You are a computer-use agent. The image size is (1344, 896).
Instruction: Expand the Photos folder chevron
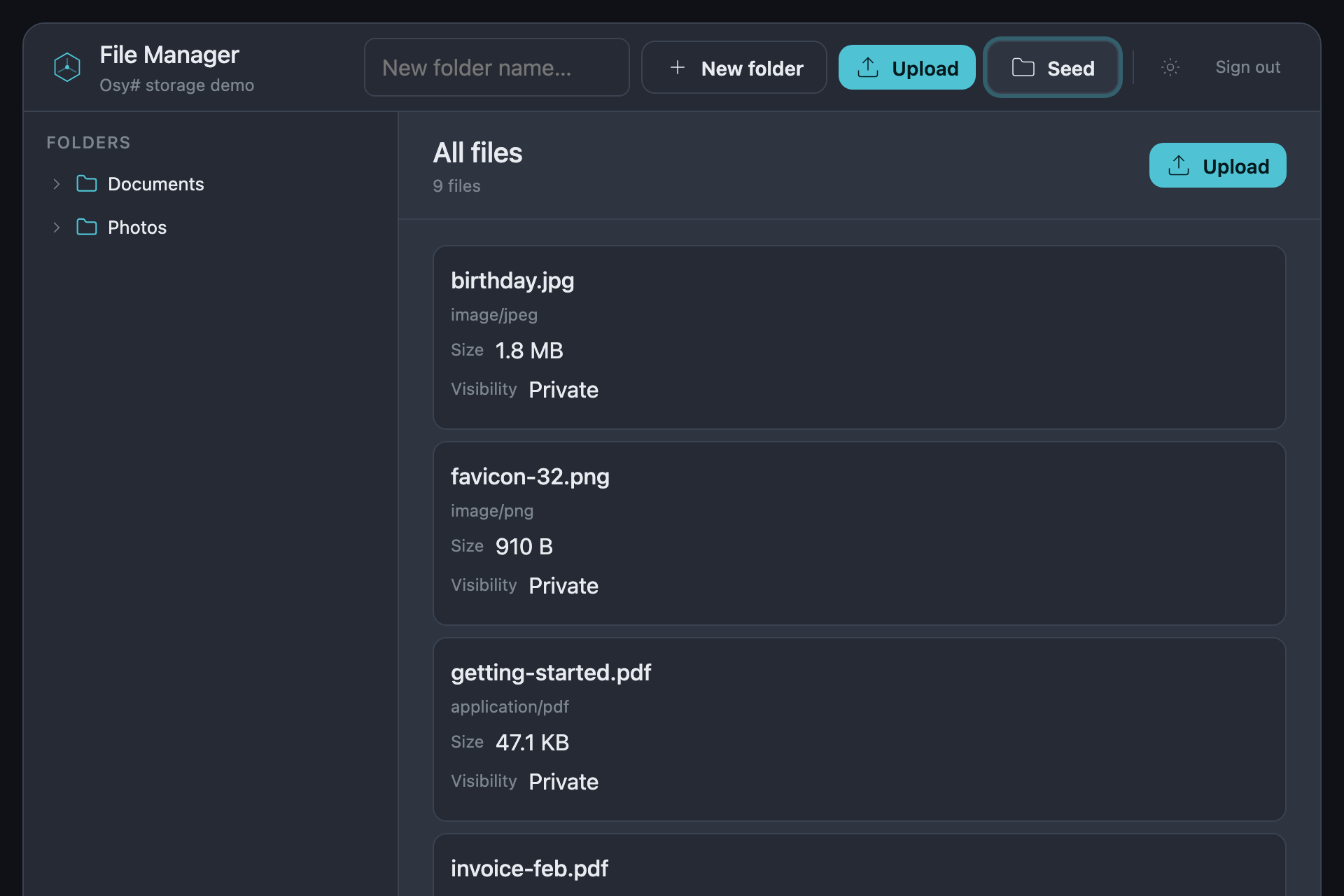57,227
